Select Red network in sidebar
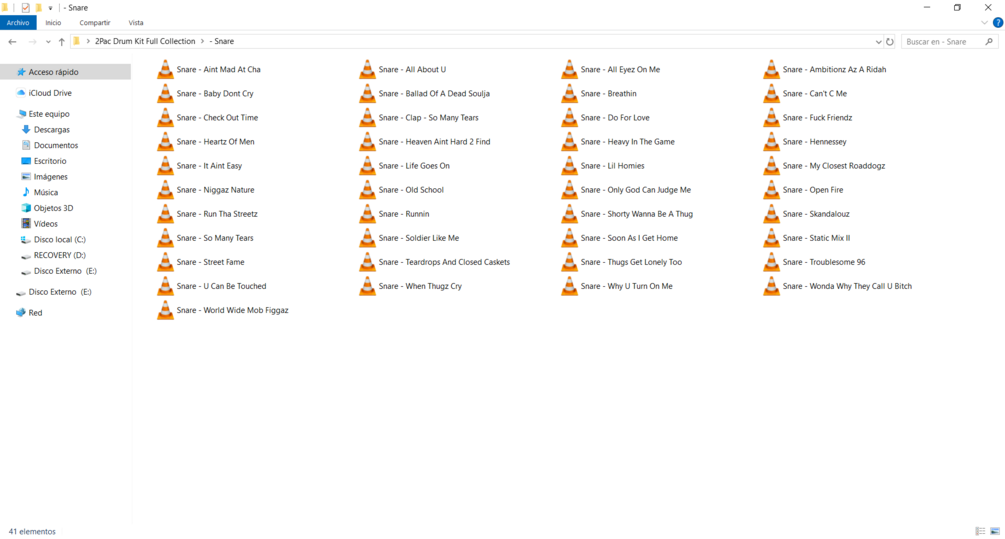The width and height of the screenshot is (1005, 539). click(x=35, y=313)
